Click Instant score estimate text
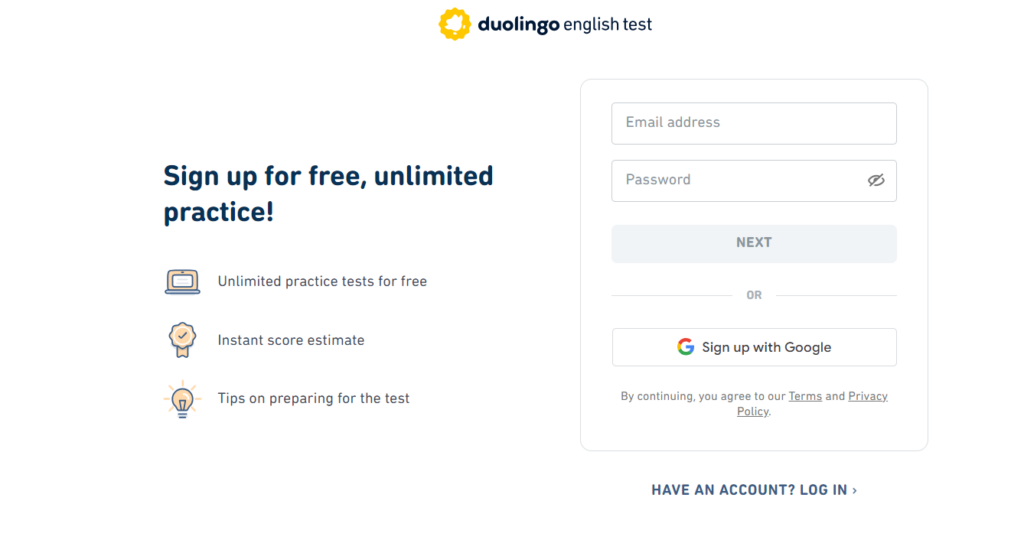The width and height of the screenshot is (1024, 556). (x=291, y=340)
